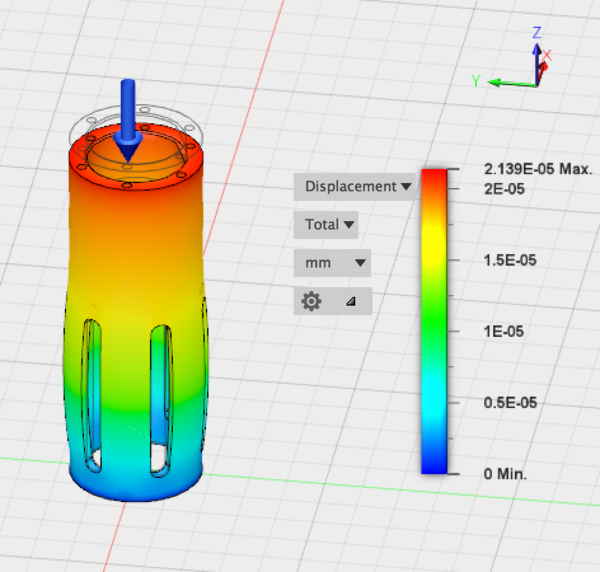Change units using the mm dropdown
Image resolution: width=600 pixels, height=572 pixels.
coord(332,263)
